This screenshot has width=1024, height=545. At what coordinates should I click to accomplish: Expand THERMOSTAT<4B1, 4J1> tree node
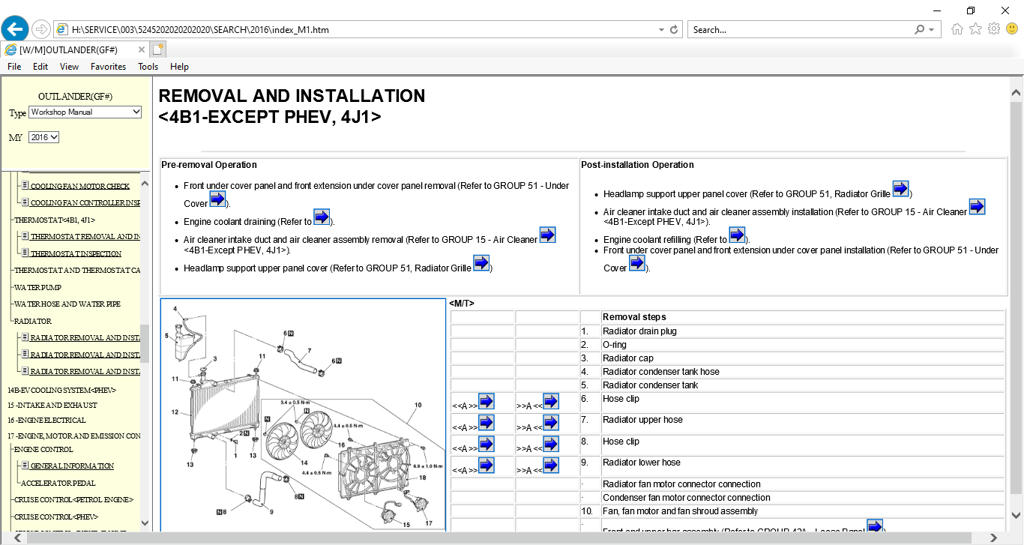pos(55,220)
